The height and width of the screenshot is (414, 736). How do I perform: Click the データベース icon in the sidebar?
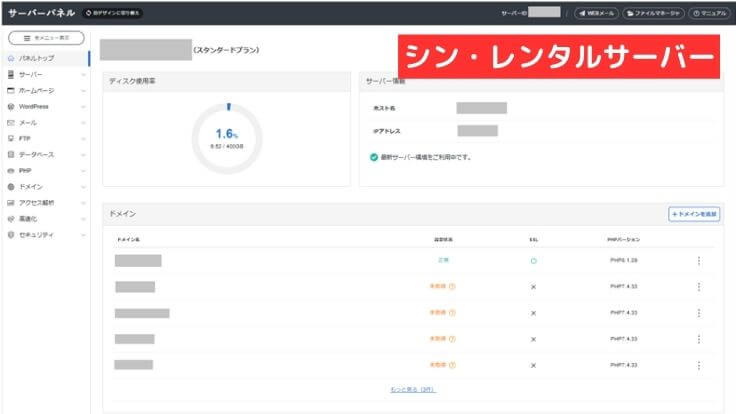pyautogui.click(x=11, y=154)
